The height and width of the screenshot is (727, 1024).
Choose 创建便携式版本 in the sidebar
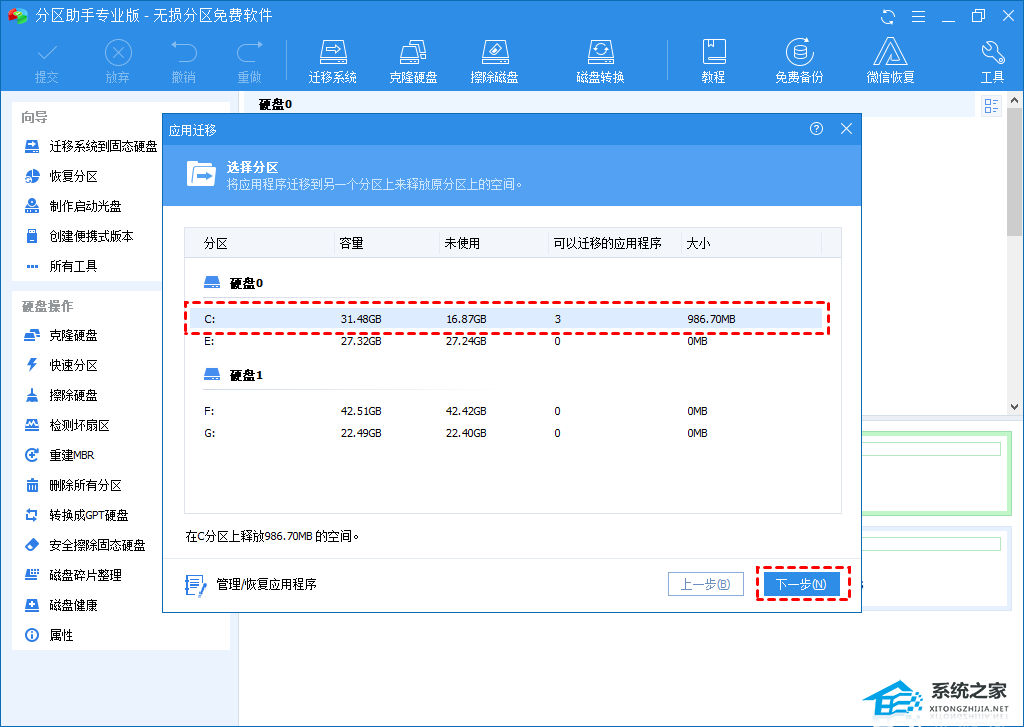[x=78, y=236]
